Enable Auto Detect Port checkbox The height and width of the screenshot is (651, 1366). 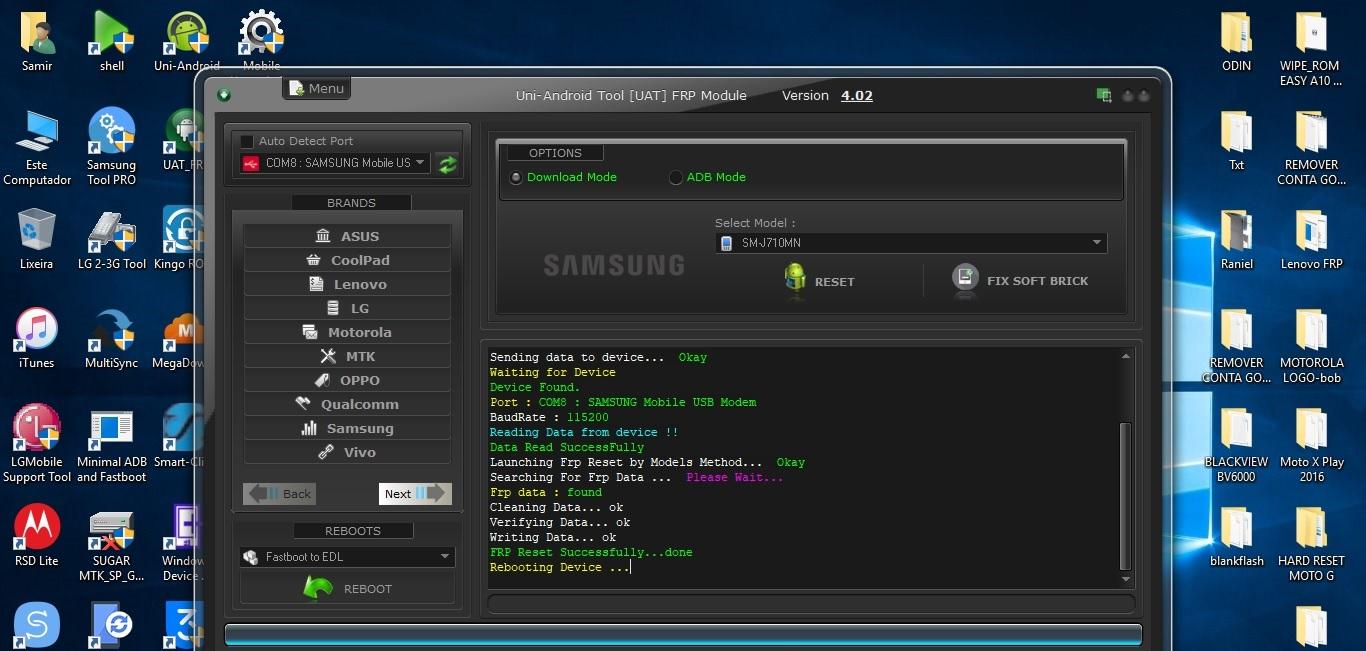coord(247,141)
